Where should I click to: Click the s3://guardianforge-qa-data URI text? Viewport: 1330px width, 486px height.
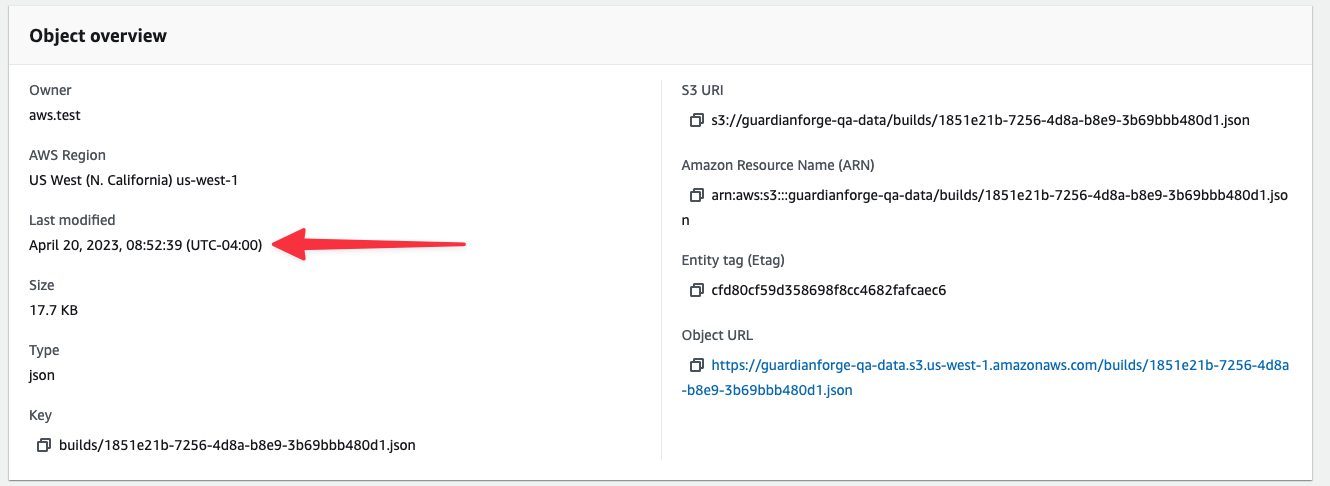[980, 120]
